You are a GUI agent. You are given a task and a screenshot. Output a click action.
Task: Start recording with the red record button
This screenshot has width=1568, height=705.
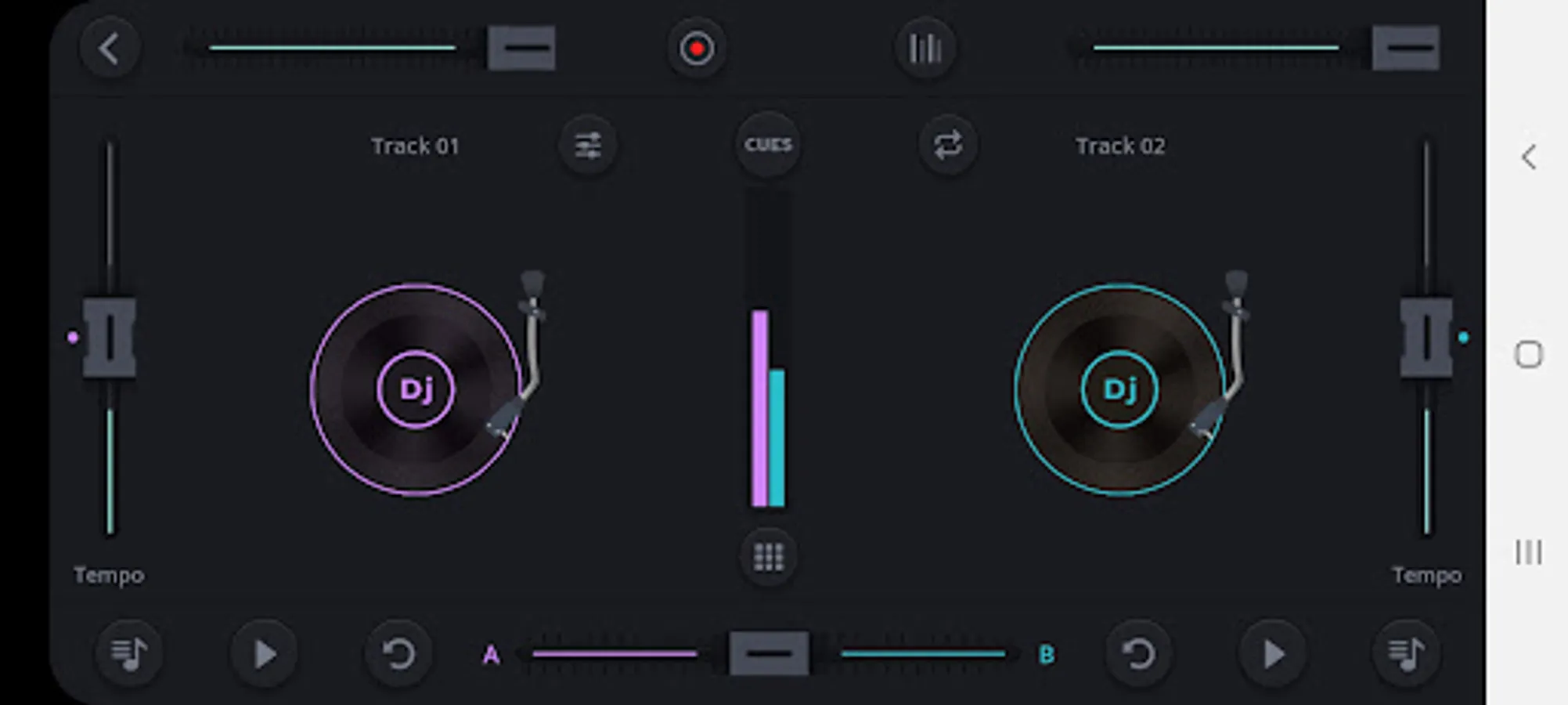click(x=696, y=49)
